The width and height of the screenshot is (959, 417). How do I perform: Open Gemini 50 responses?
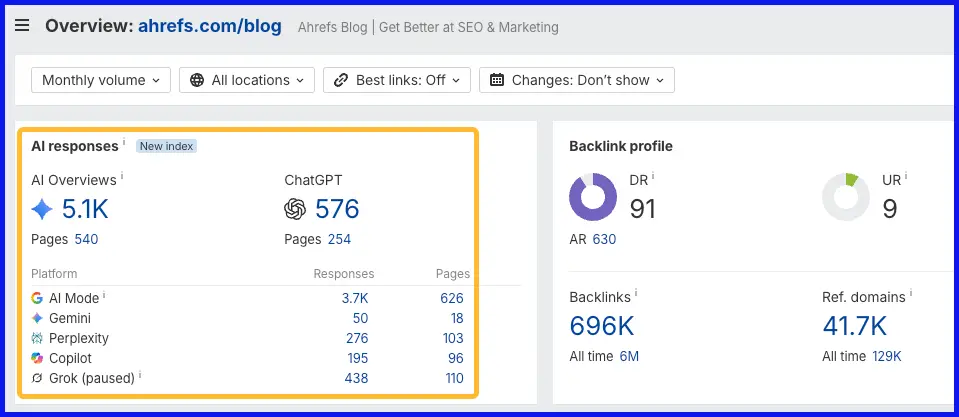[360, 318]
